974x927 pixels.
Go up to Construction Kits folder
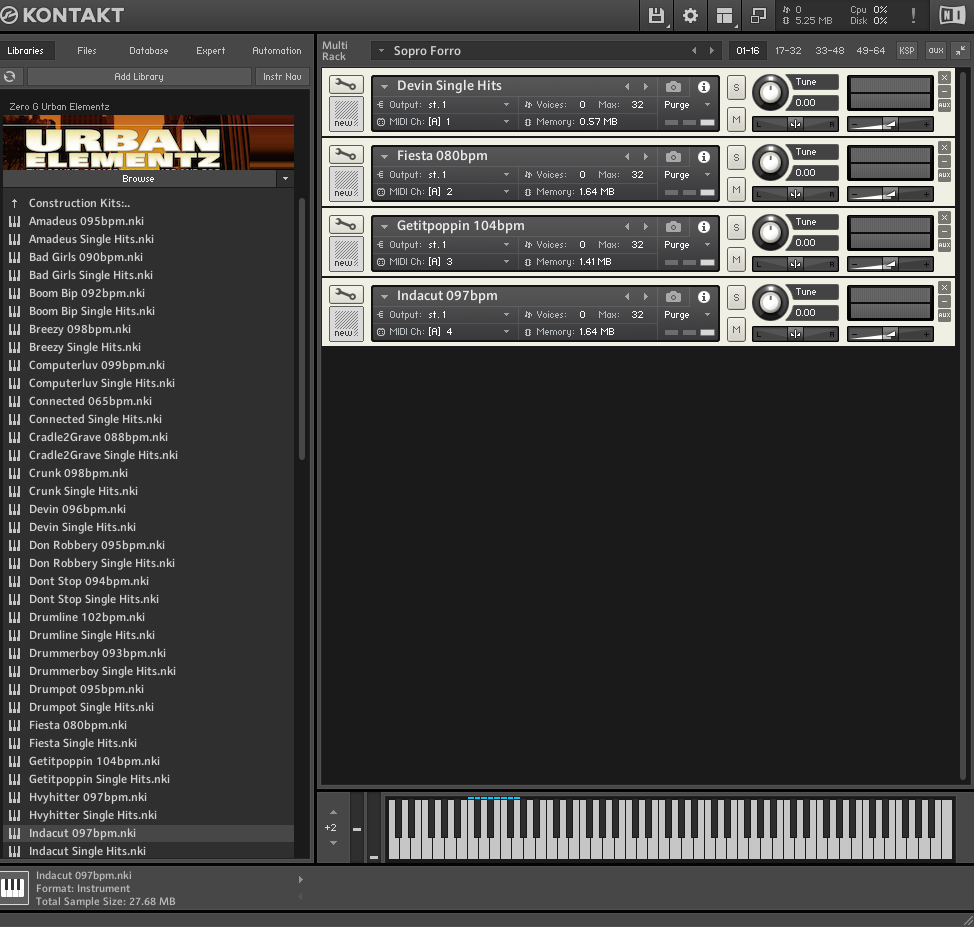coord(79,203)
